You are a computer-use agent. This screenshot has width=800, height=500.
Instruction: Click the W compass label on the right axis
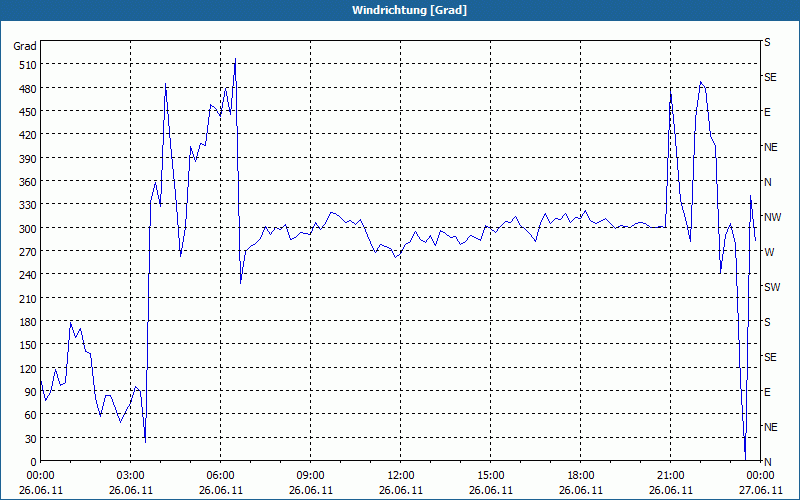[769, 252]
